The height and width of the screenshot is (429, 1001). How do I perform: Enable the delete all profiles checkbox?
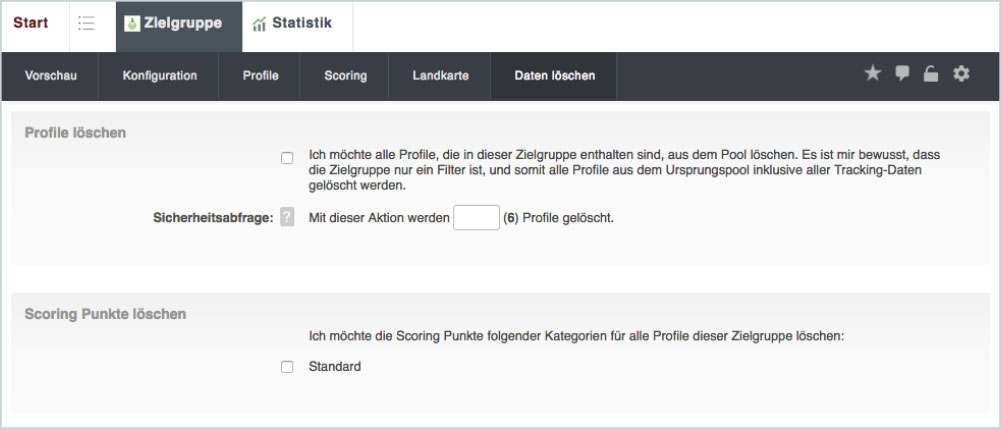click(287, 158)
